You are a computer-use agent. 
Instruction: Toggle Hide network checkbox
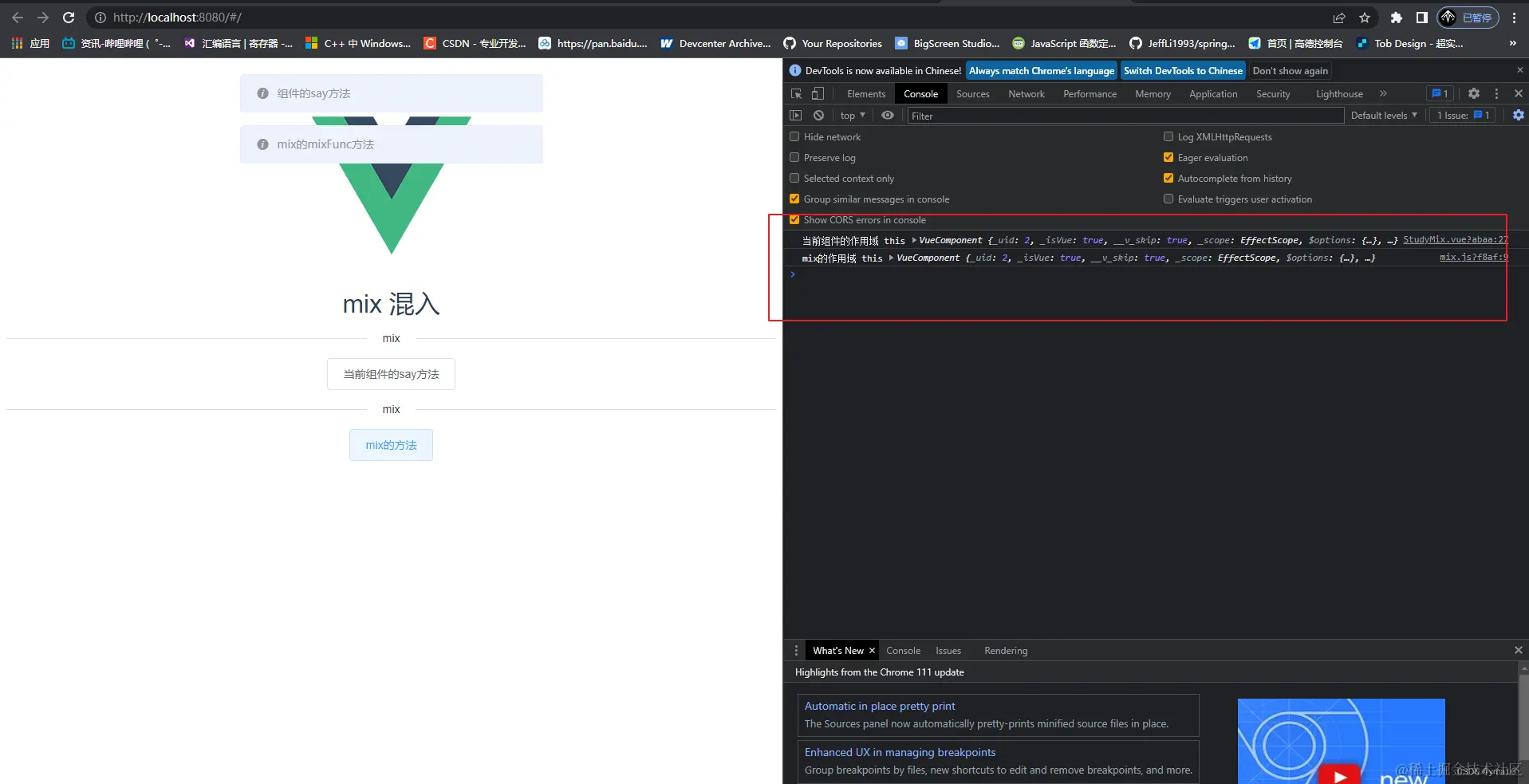tap(794, 137)
